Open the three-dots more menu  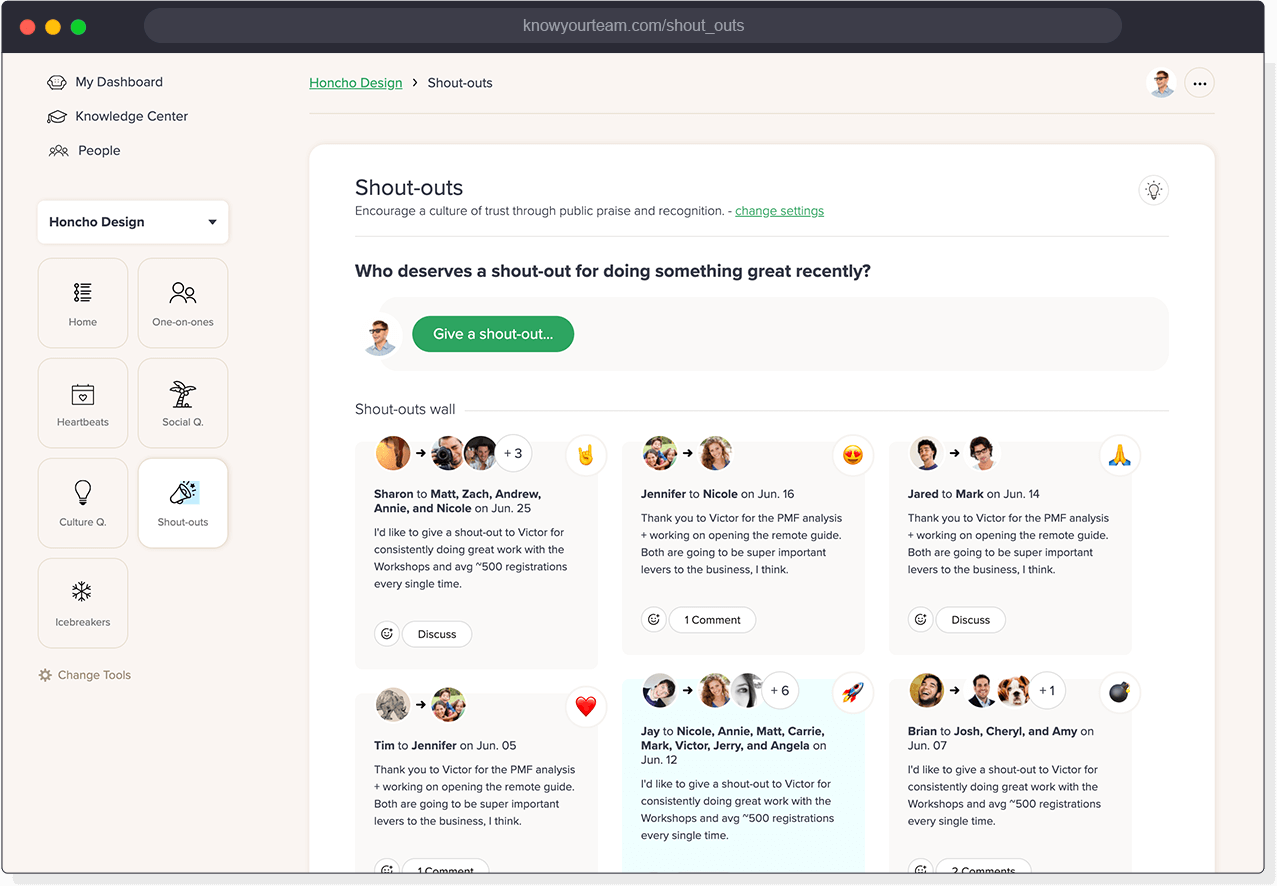point(1199,83)
